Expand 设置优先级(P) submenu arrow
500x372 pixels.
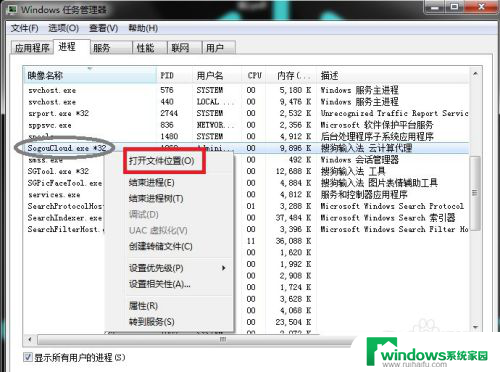pos(224,268)
